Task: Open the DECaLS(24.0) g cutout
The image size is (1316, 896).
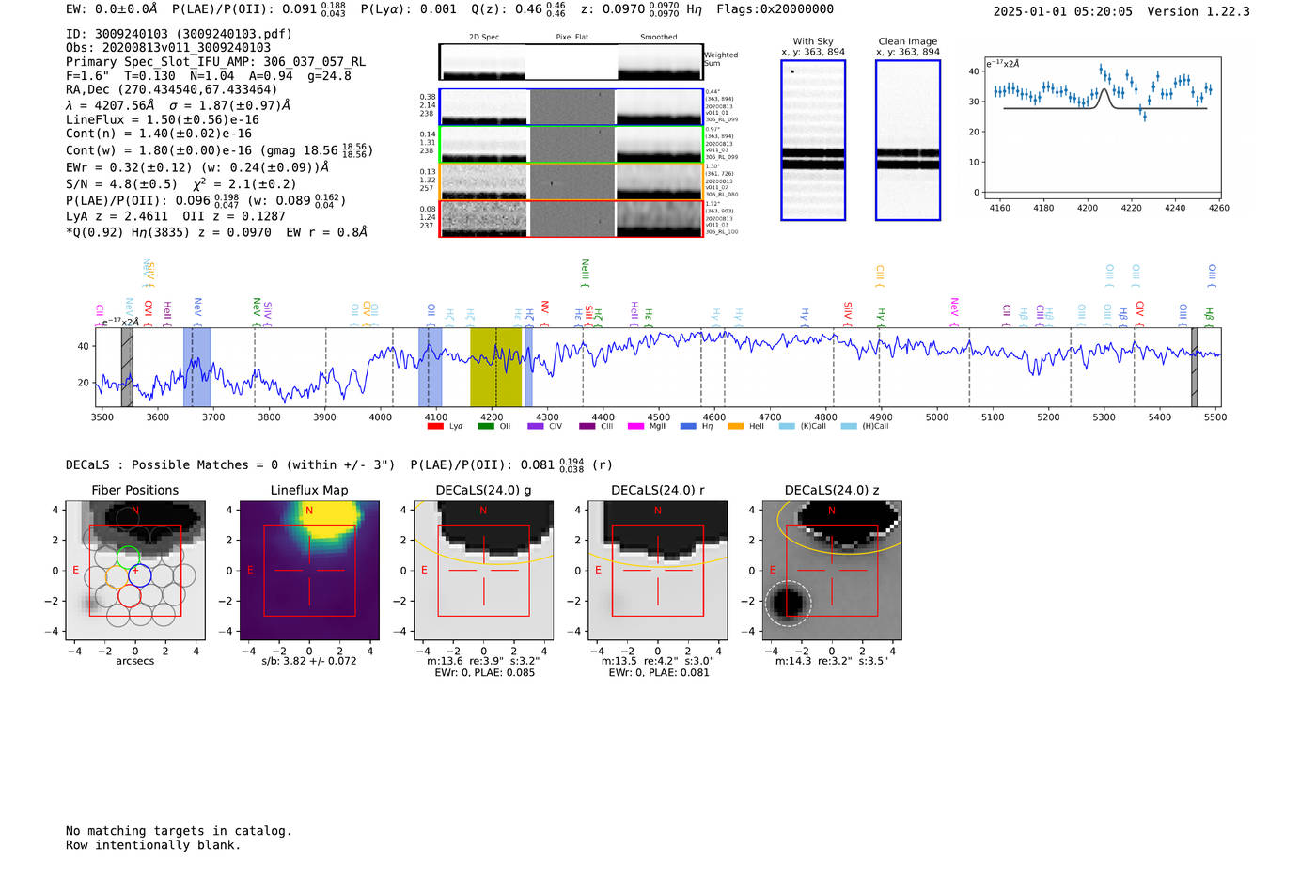Action: (x=483, y=570)
